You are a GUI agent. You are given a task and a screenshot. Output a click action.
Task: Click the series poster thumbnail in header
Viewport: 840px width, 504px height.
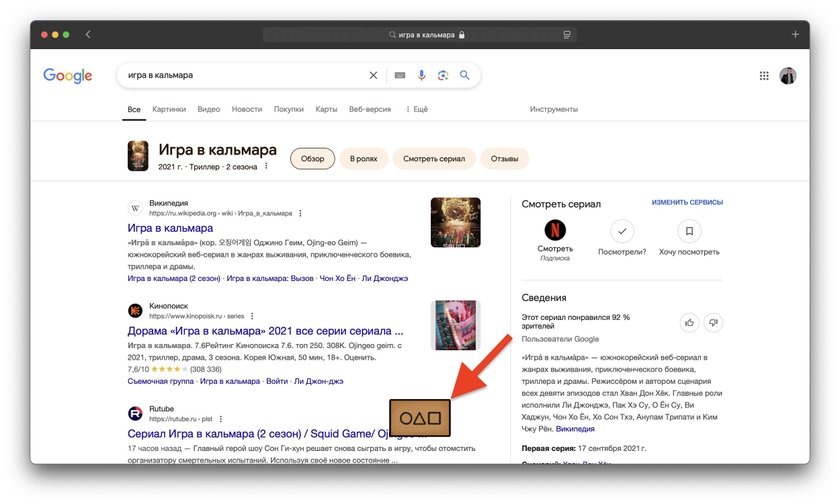[x=138, y=156]
